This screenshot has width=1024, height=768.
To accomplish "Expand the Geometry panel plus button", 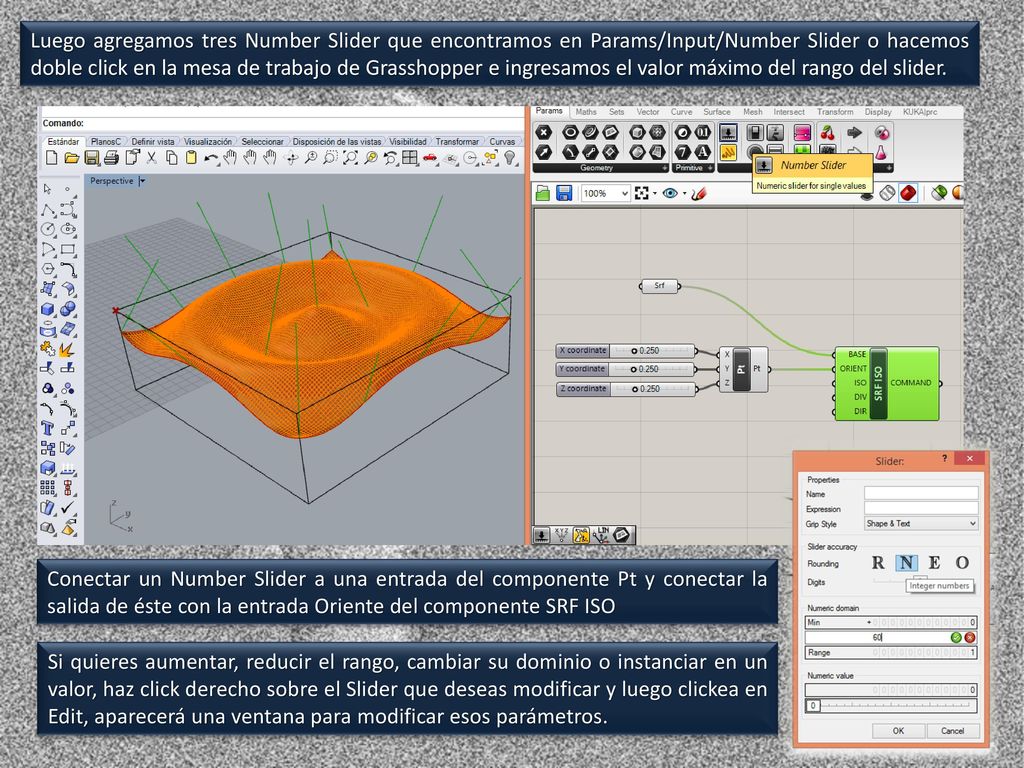I will 665,168.
